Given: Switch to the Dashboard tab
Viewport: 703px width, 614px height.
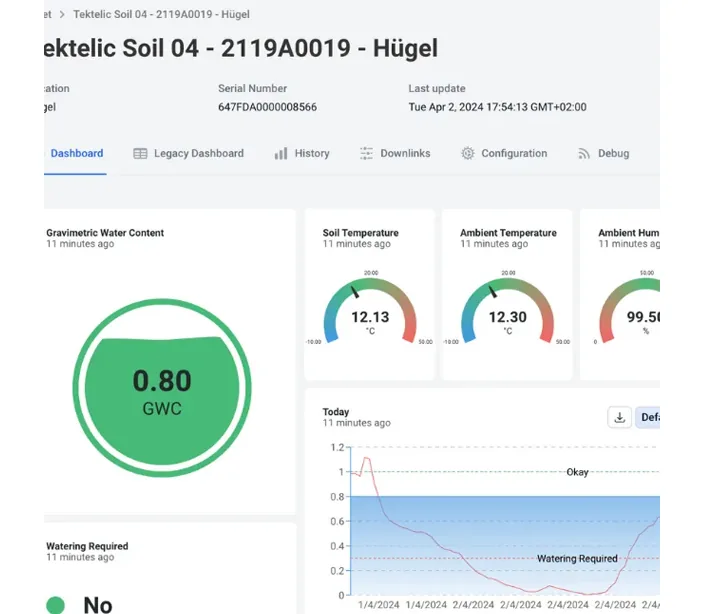Looking at the screenshot, I should coord(77,153).
